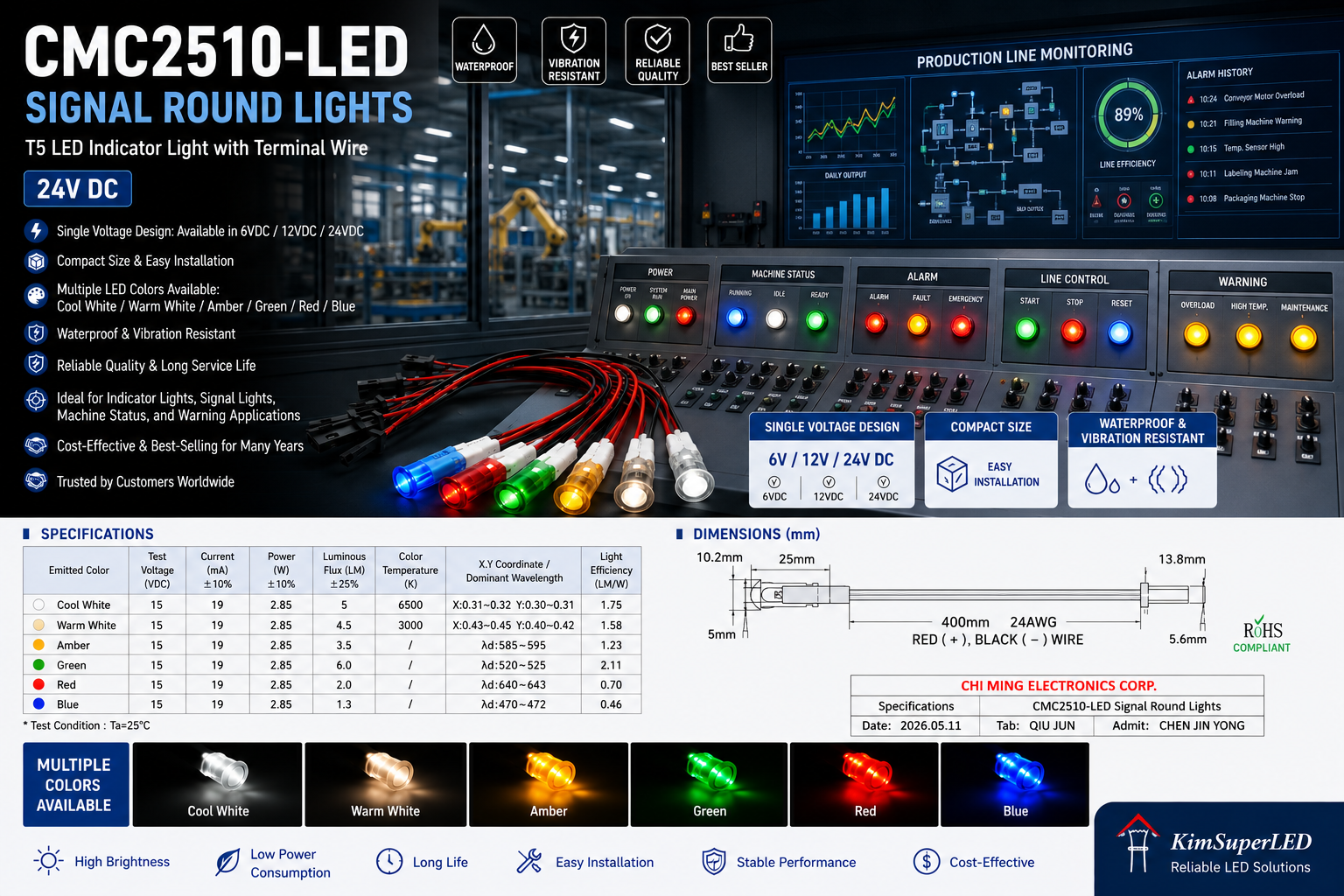Open the Blue LED thumbnail
Viewport: 1344px width, 896px height.
click(x=1015, y=785)
